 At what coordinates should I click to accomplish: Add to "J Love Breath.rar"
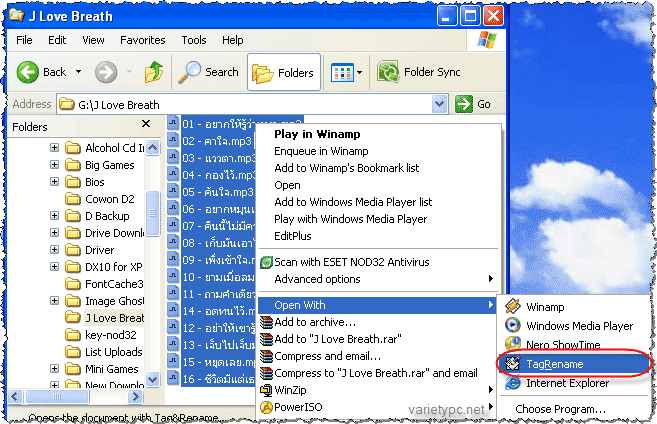(x=379, y=339)
